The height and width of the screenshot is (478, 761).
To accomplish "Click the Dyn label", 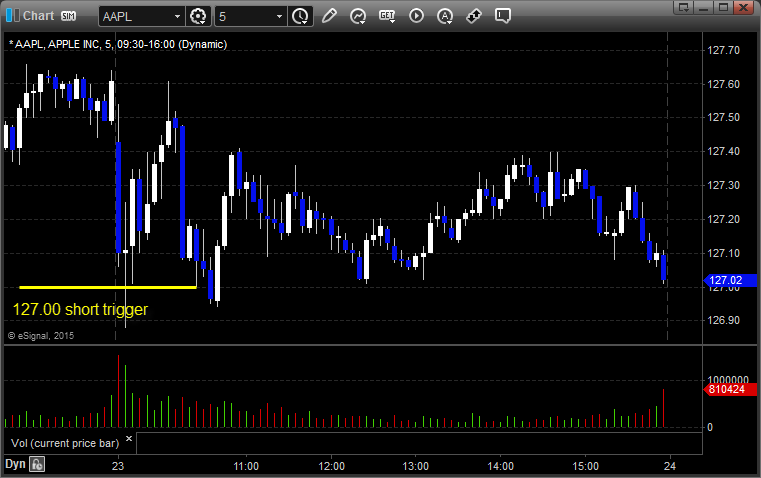I will tap(15, 464).
